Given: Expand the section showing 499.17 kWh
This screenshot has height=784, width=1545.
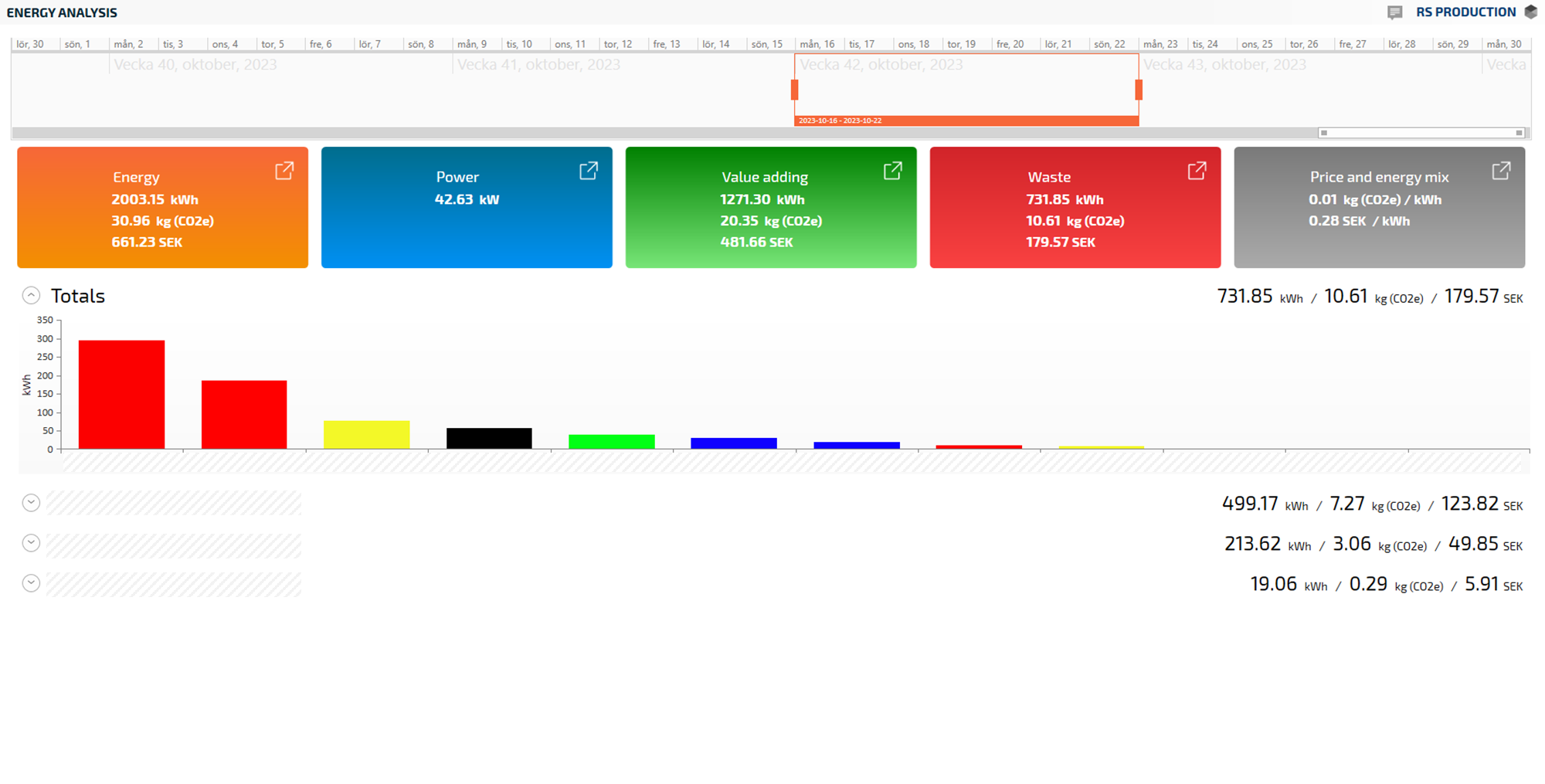Looking at the screenshot, I should tap(31, 503).
